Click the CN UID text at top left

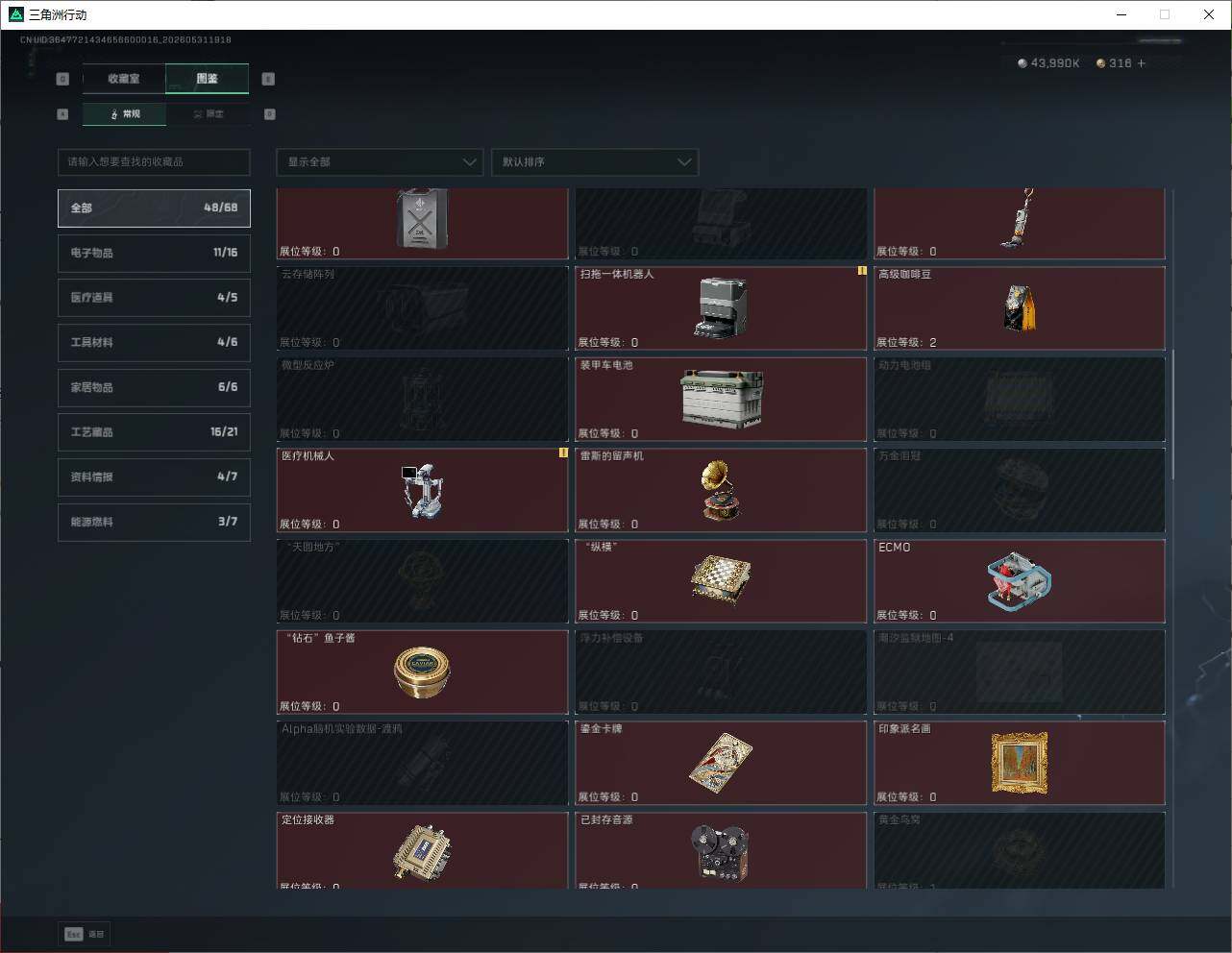(x=126, y=40)
